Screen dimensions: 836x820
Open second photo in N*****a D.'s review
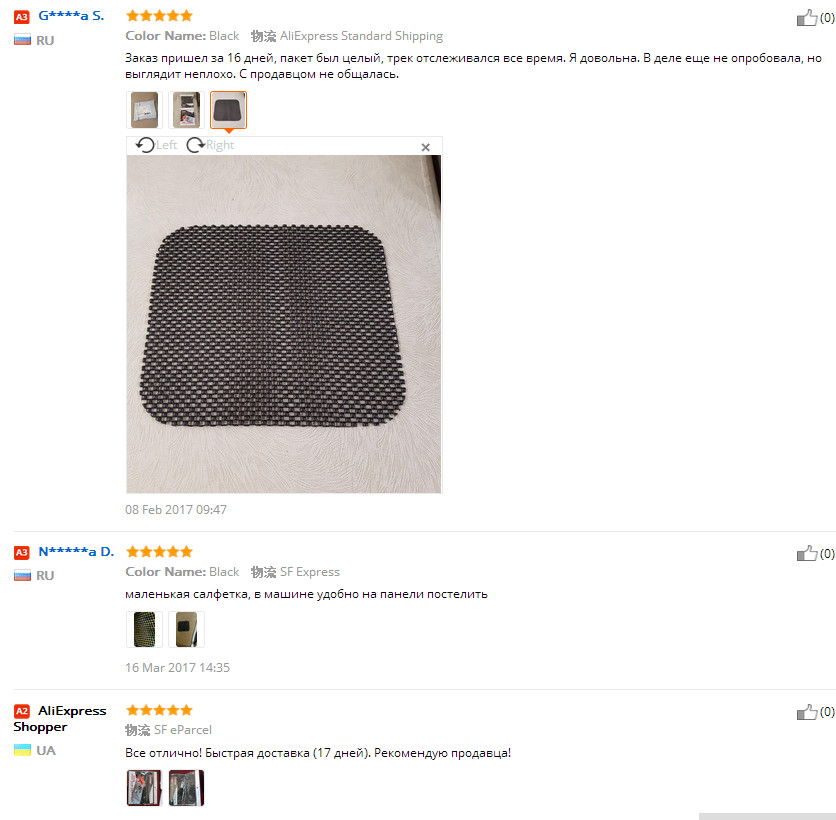[186, 629]
